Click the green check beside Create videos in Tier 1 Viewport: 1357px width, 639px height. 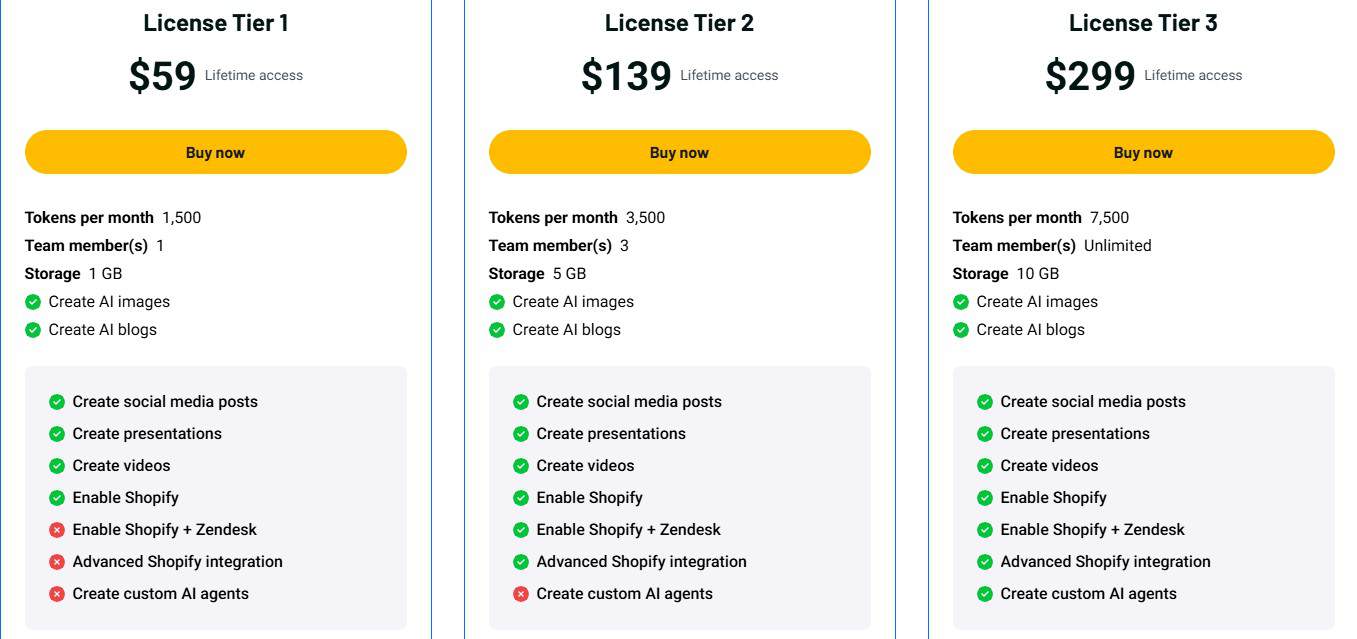57,465
